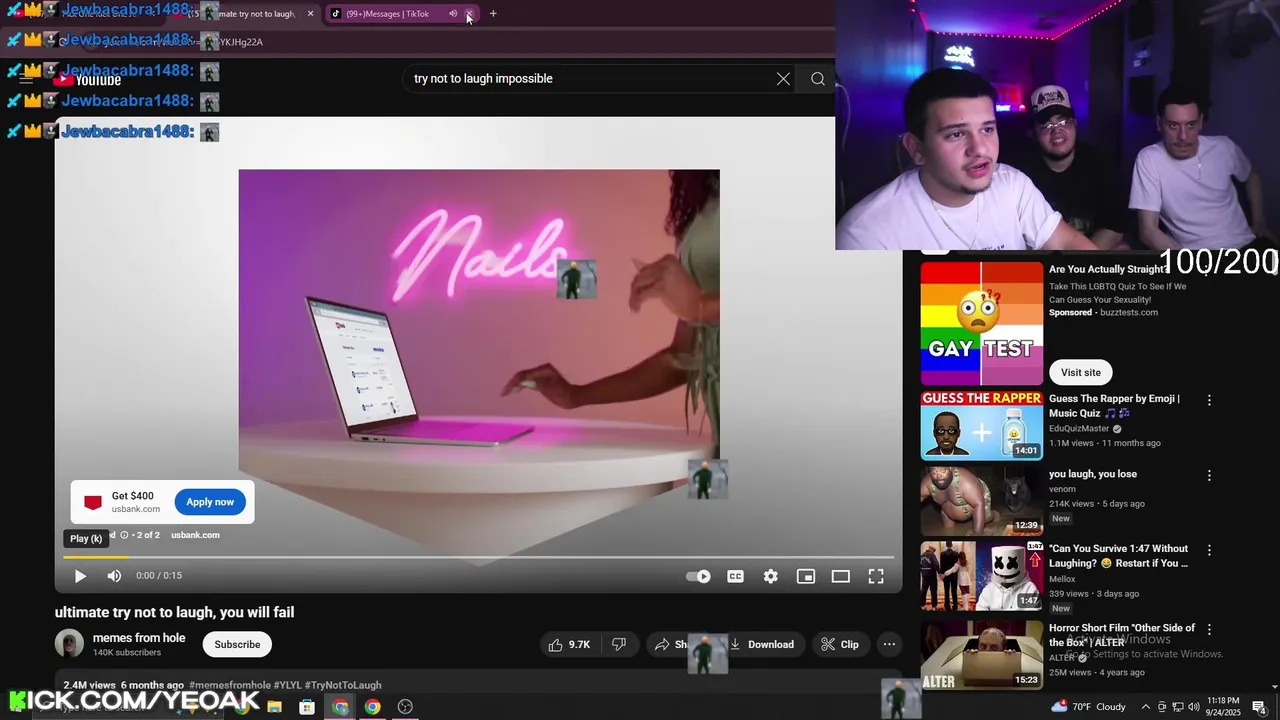Enter fullscreen video mode
This screenshot has width=1280, height=720.
875,576
